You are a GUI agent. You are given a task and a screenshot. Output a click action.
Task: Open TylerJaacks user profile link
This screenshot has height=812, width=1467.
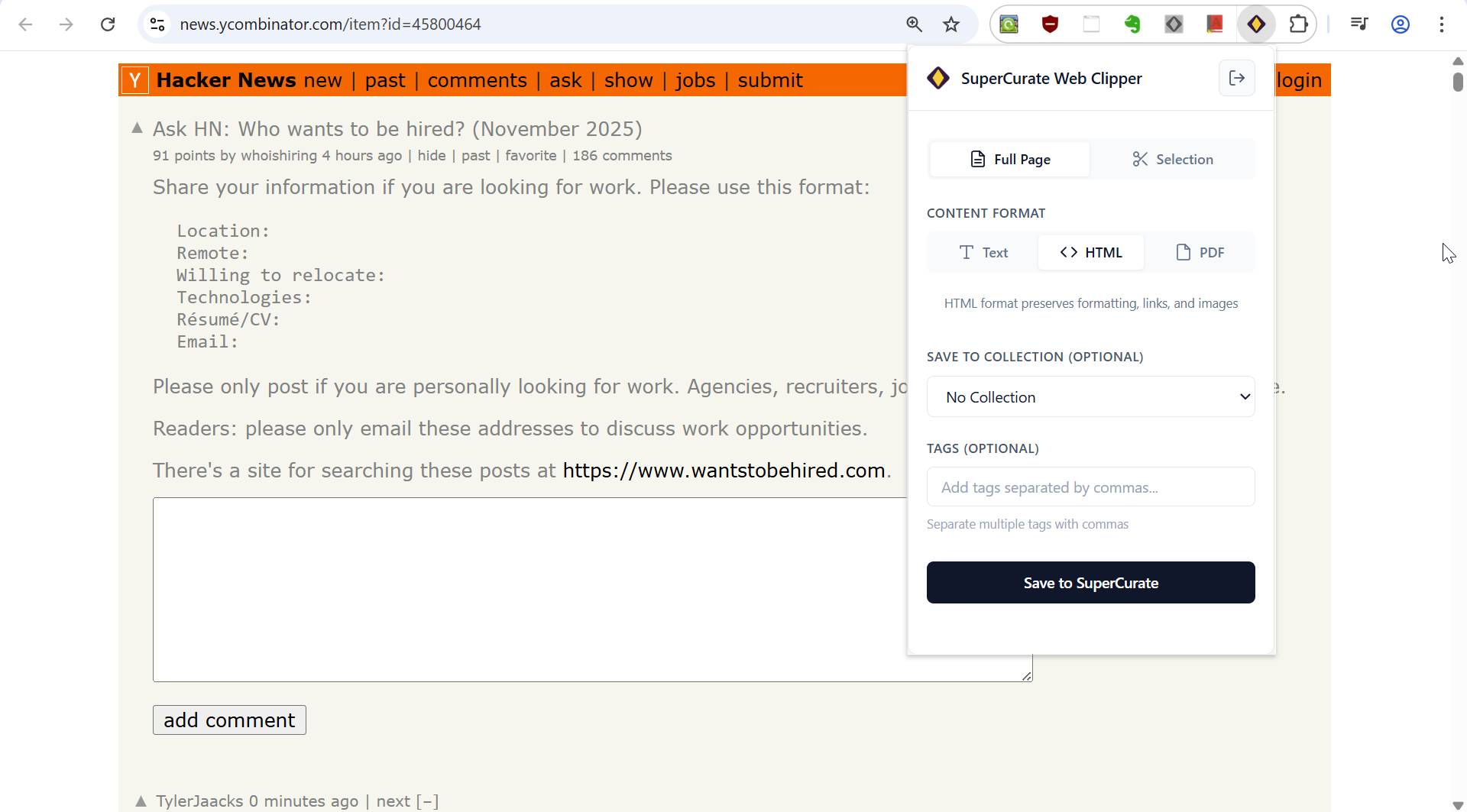[x=200, y=801]
